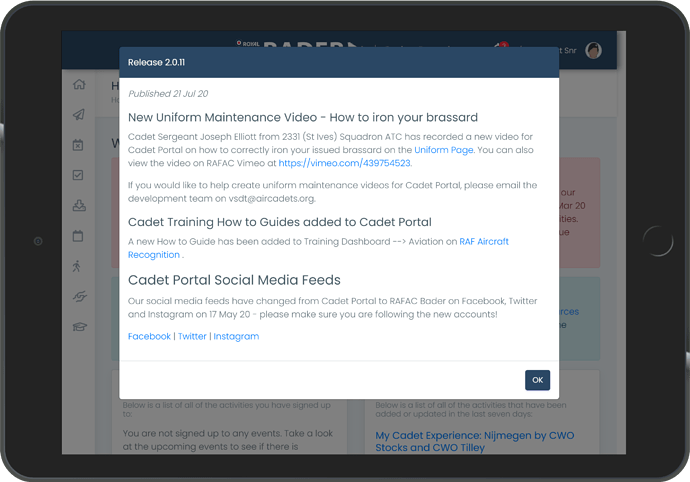The image size is (690, 482).
Task: Click the plain calendar sidebar icon
Action: click(78, 235)
